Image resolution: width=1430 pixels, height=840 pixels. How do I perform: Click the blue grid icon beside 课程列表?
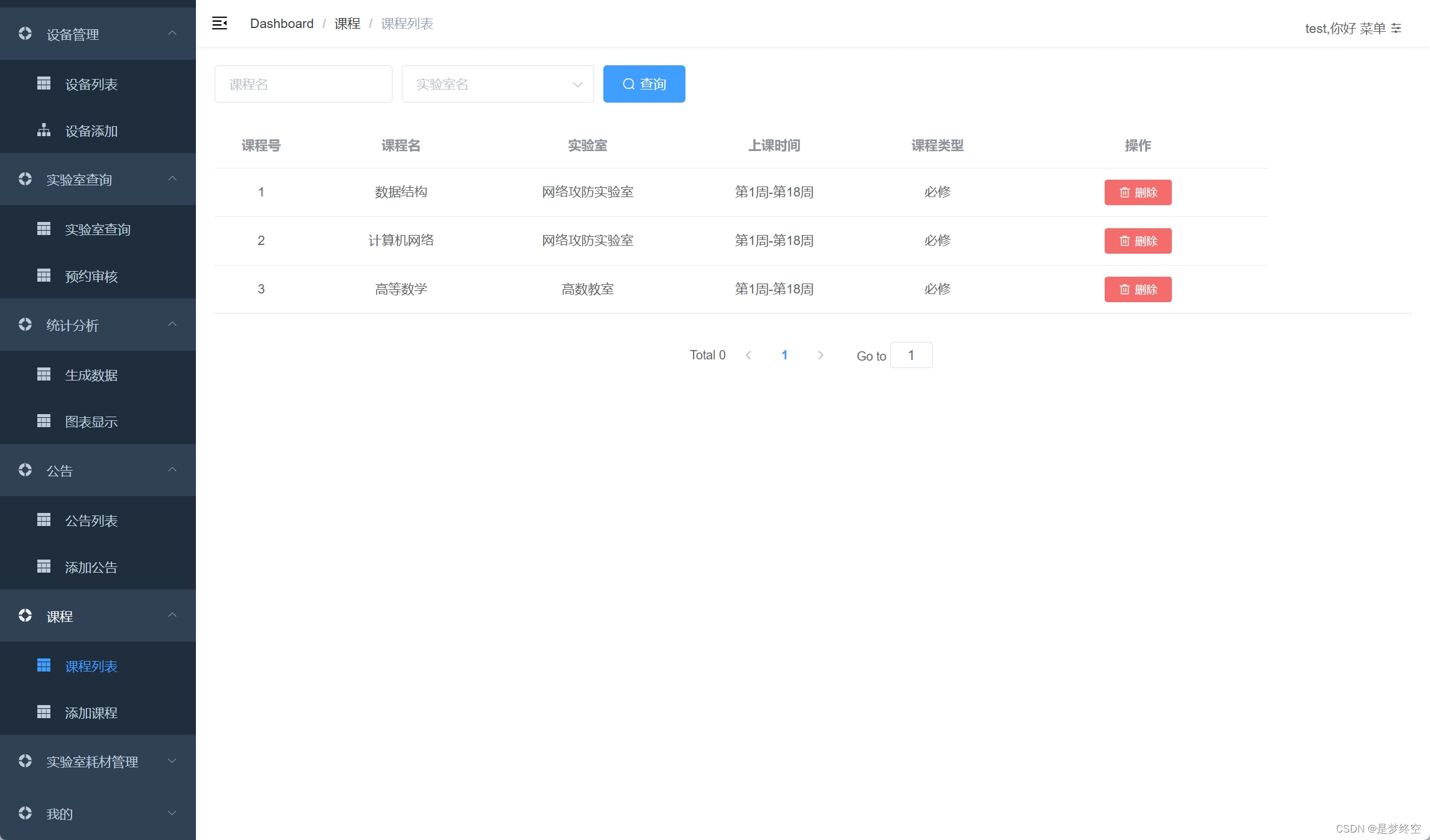coord(44,665)
